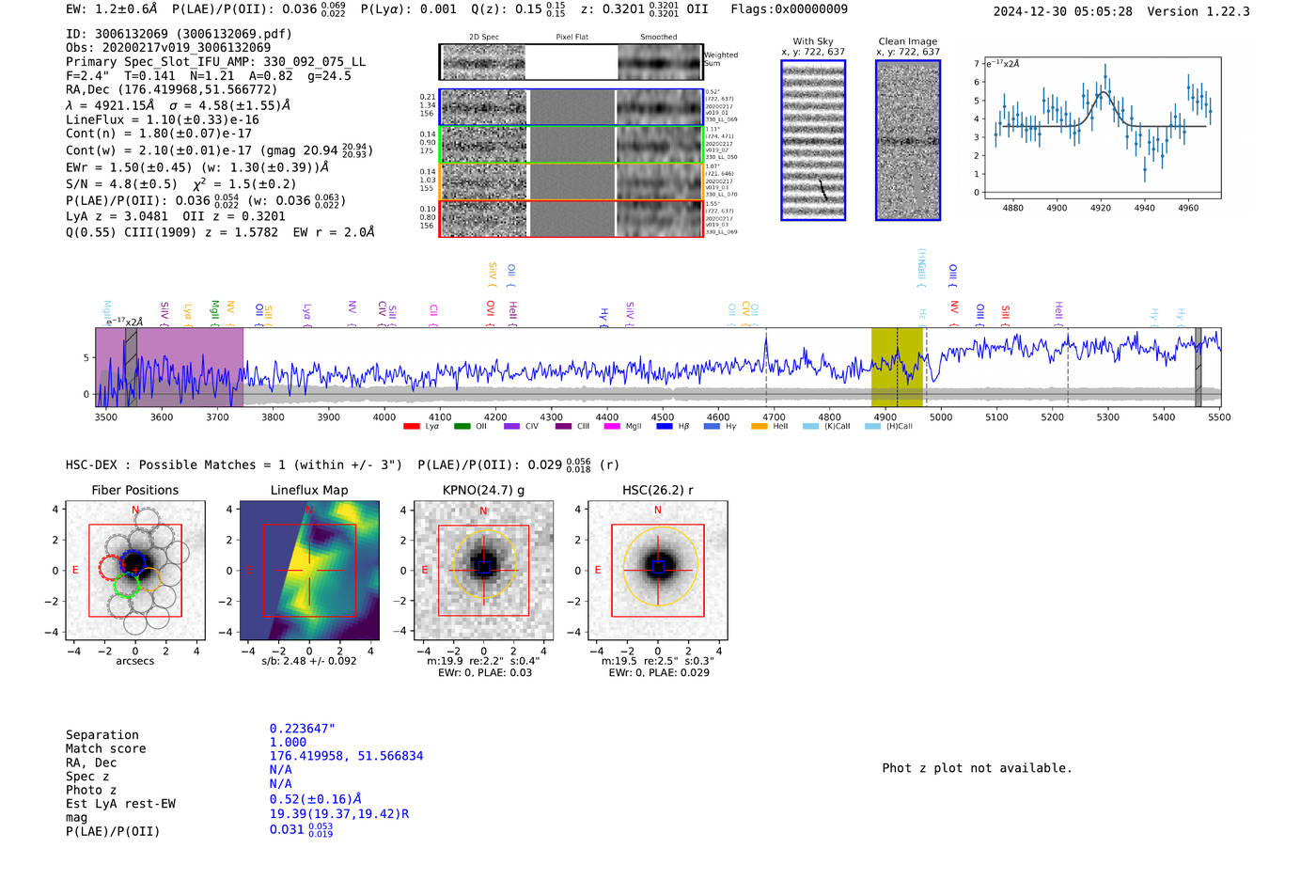Click the yellow aperture circle in HSC image
Screen dimensions: 1316x896
(x=660, y=565)
